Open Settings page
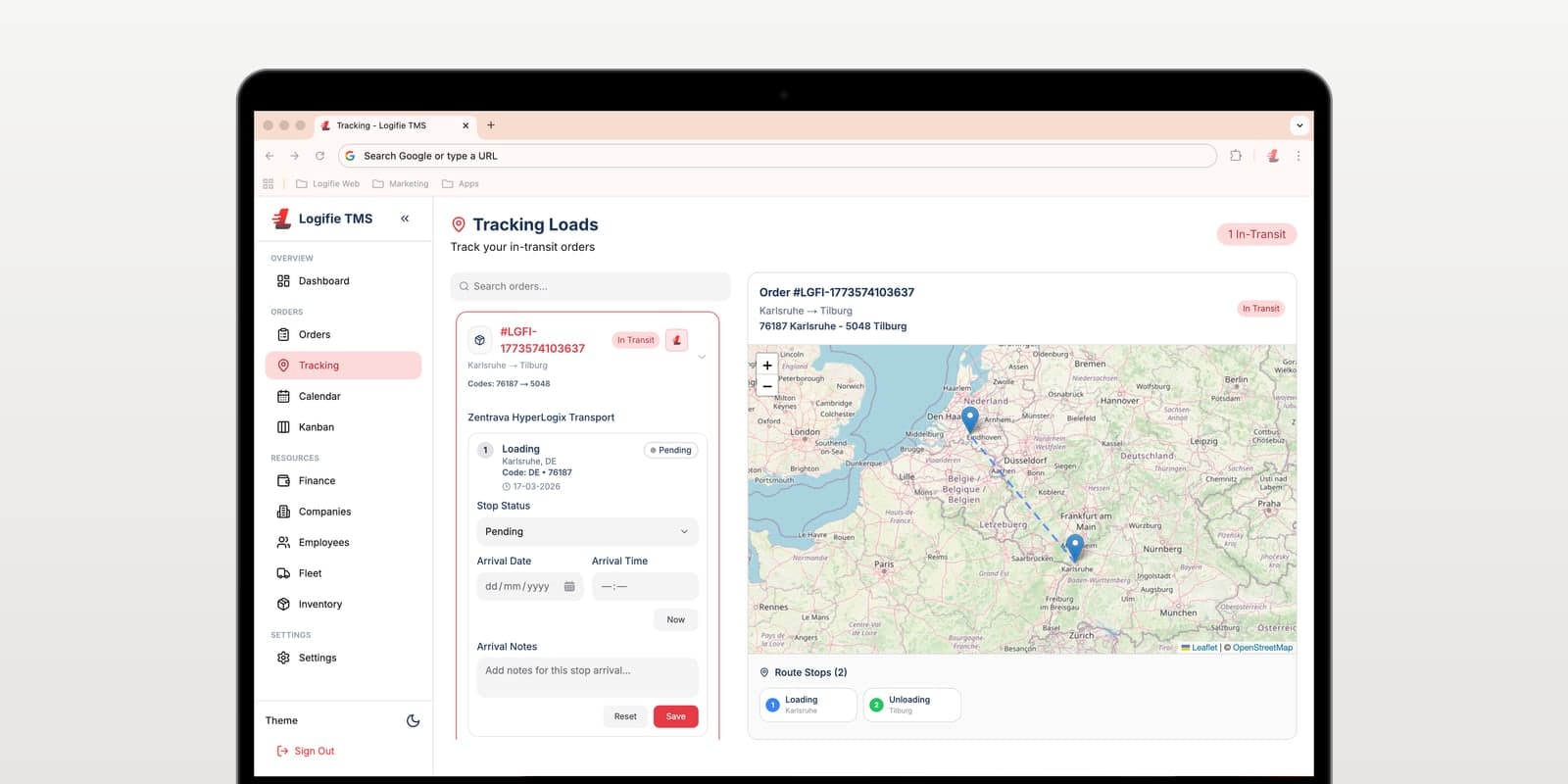The image size is (1568, 784). coord(343,658)
